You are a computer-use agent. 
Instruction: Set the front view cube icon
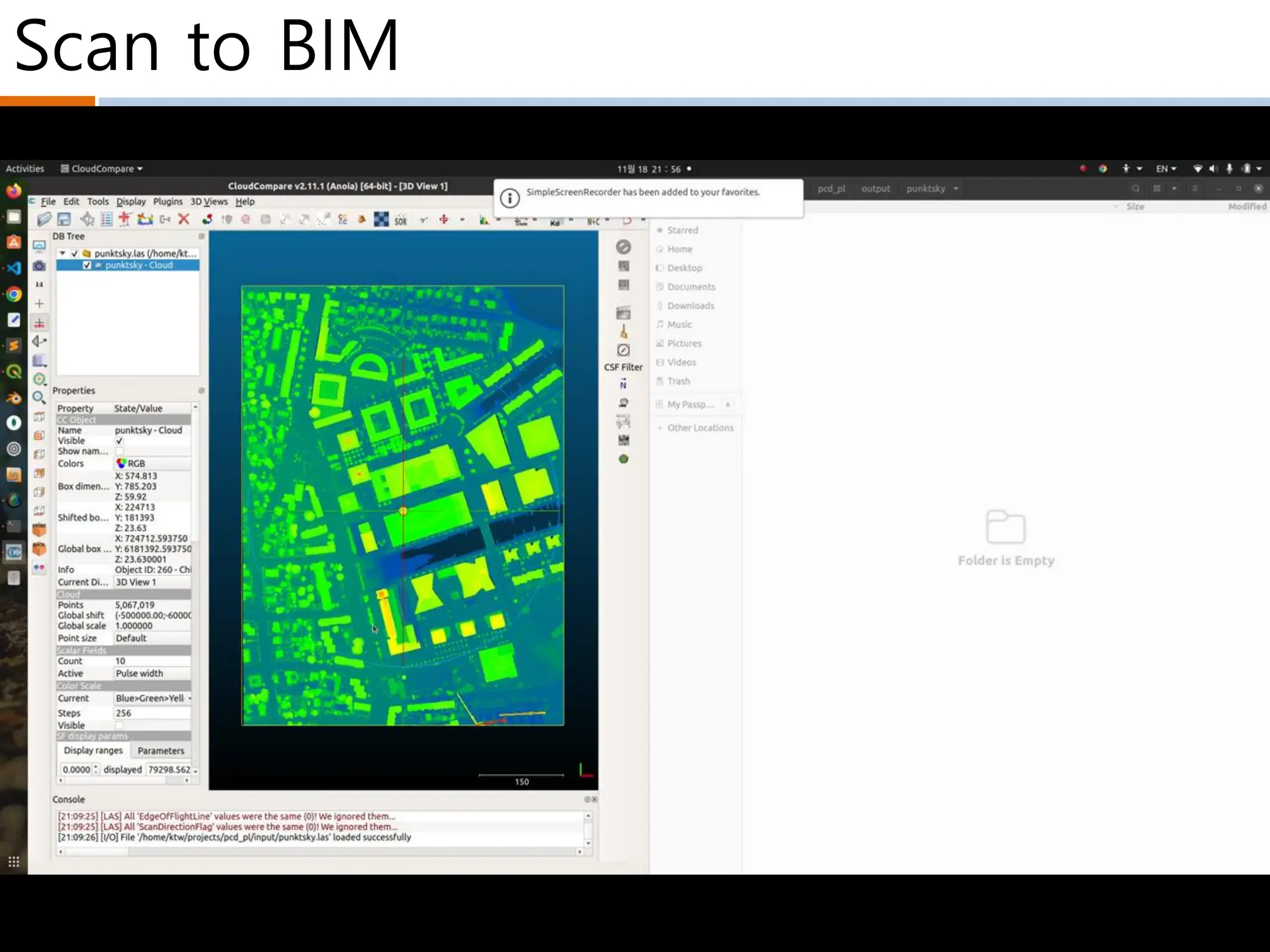[x=39, y=530]
